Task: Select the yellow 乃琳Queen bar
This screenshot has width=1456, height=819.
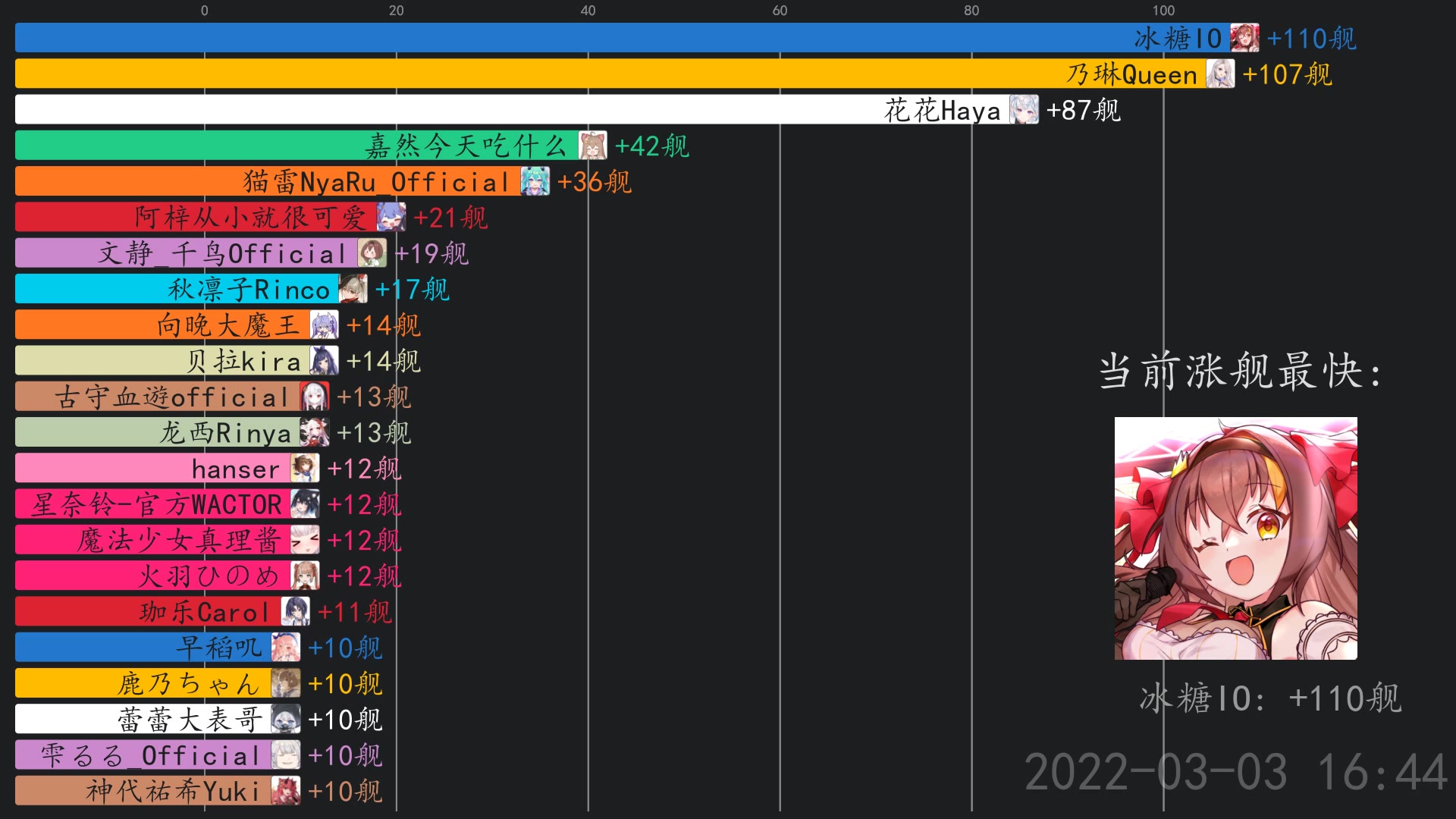Action: point(625,74)
